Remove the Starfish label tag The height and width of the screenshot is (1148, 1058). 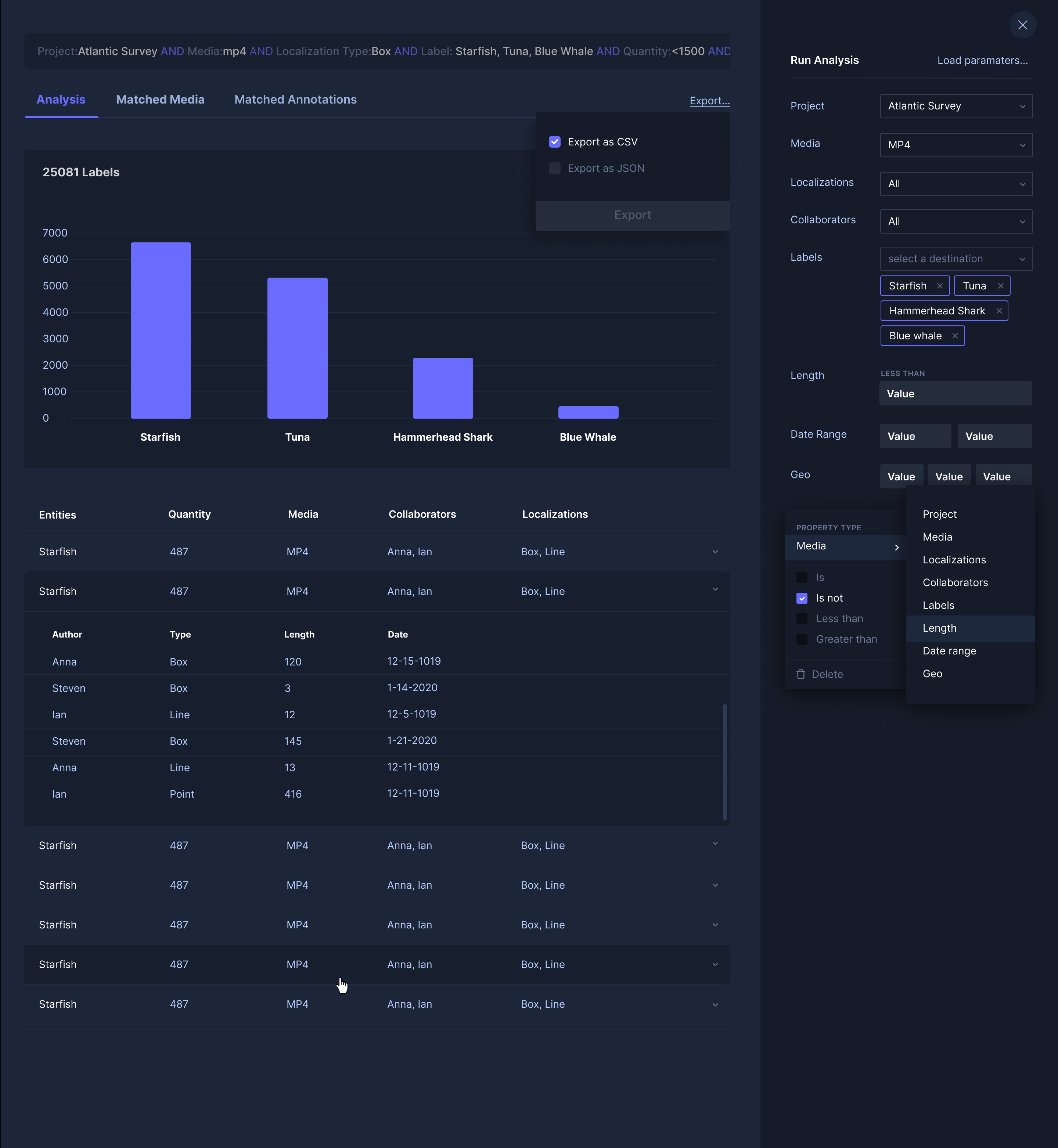click(939, 286)
